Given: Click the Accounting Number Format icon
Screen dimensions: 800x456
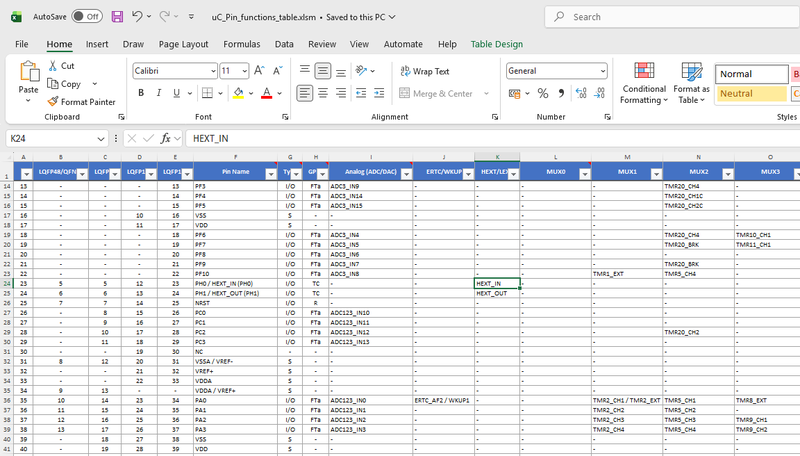Looking at the screenshot, I should click(x=514, y=93).
